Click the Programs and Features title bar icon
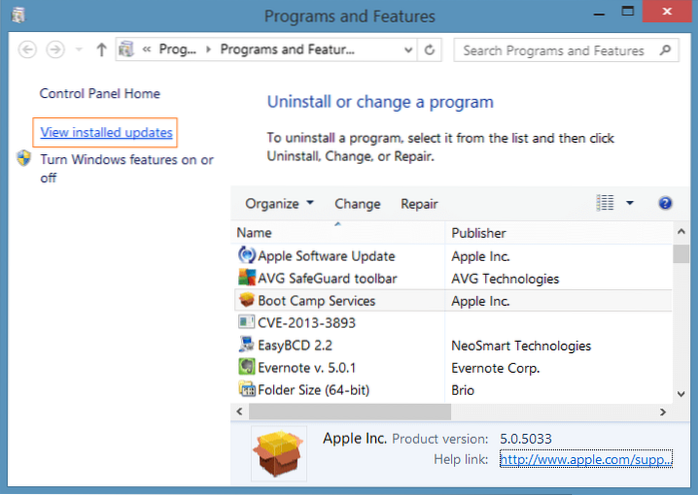The height and width of the screenshot is (495, 698). 18,15
